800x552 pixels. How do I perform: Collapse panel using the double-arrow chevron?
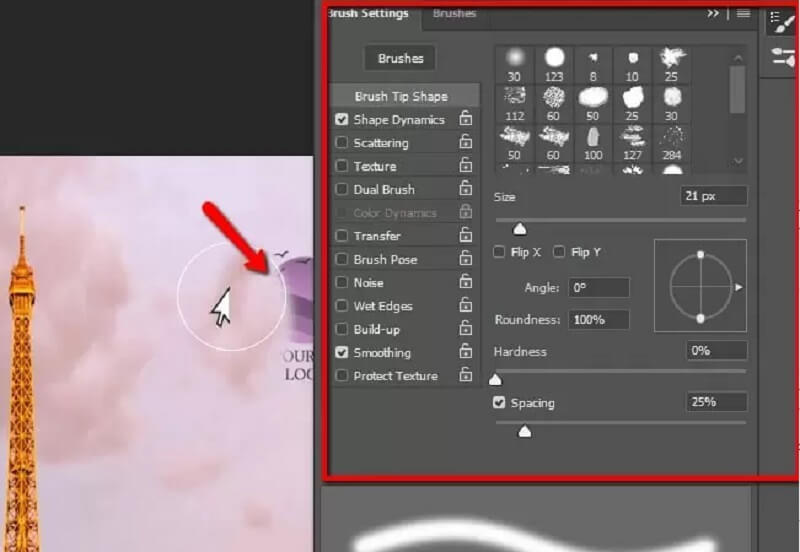[x=713, y=14]
